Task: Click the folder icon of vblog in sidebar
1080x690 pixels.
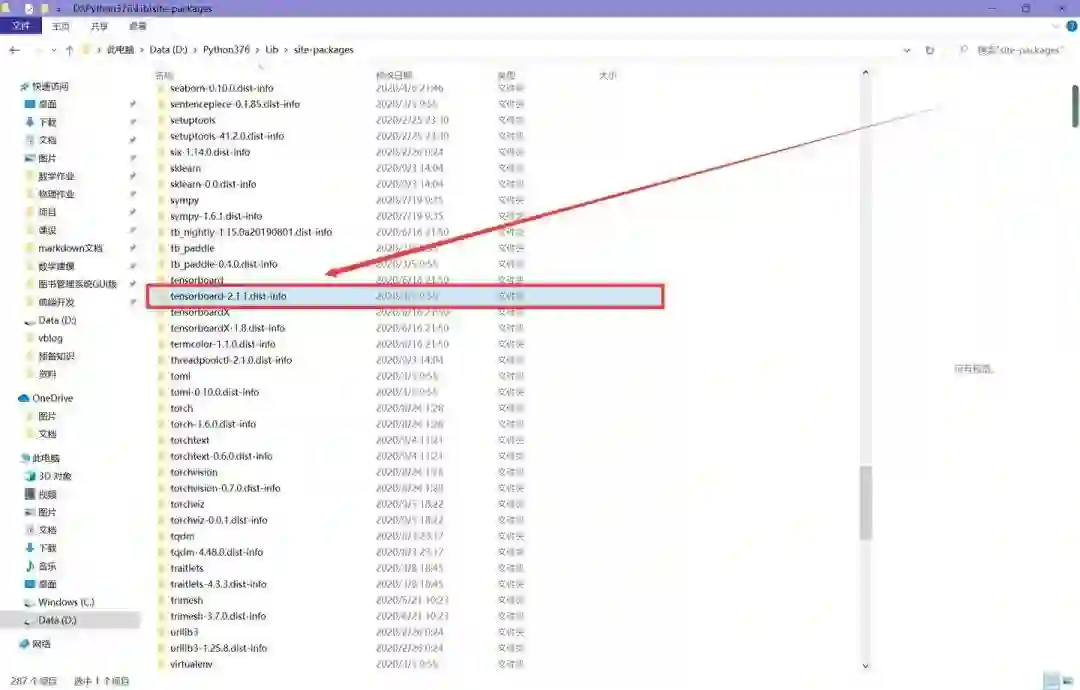Action: coord(30,338)
